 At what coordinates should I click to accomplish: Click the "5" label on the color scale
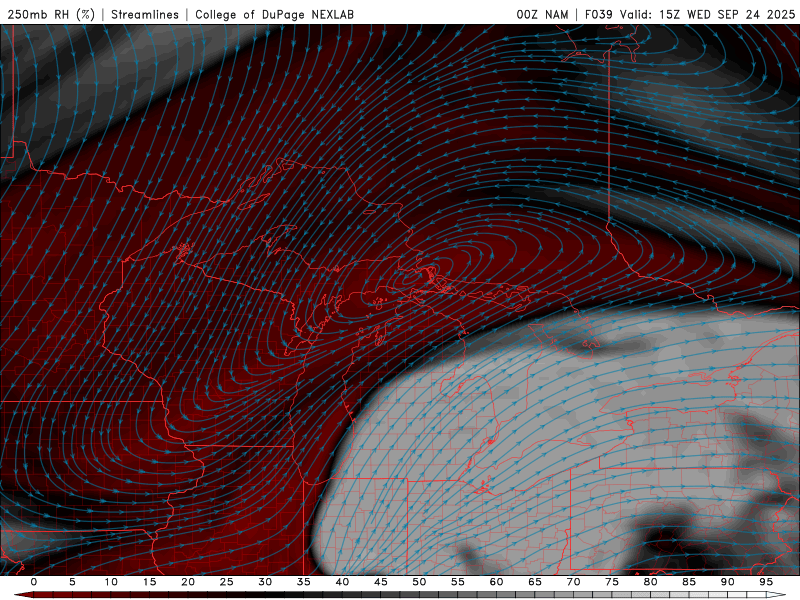(x=72, y=582)
